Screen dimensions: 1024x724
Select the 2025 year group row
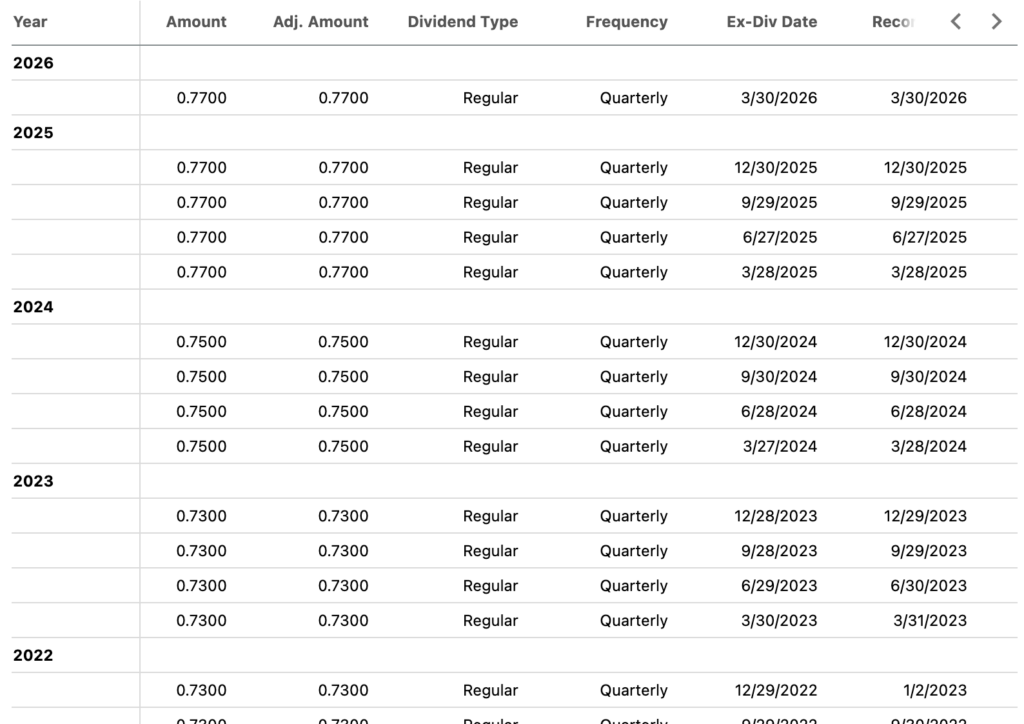pyautogui.click(x=515, y=133)
